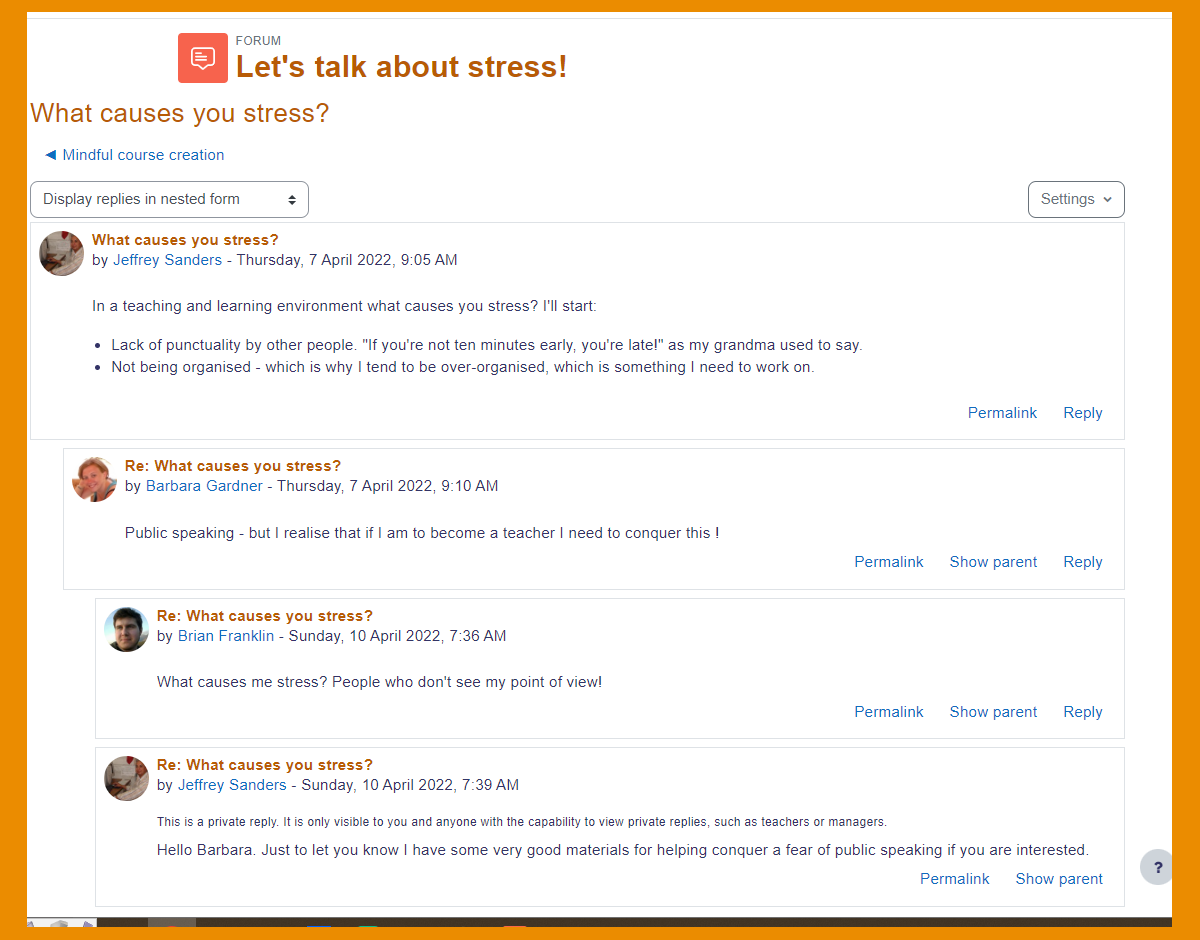Screen dimensions: 1200x940
Task: Show parent of Brian Franklin's reply
Action: coord(993,712)
